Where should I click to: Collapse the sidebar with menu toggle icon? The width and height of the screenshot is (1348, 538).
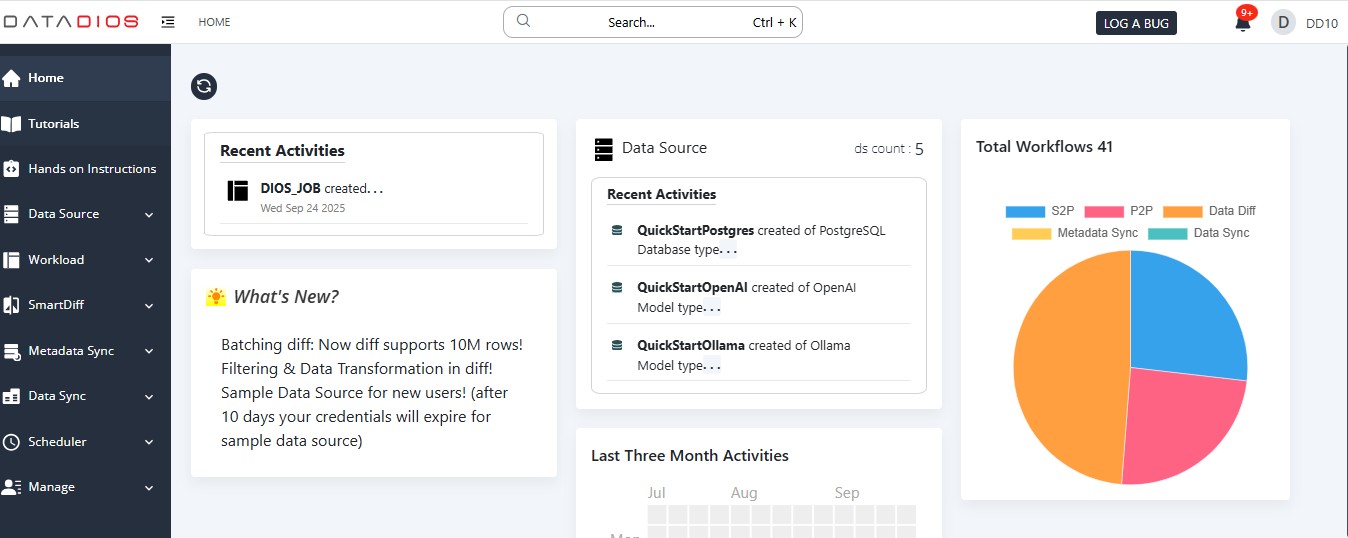coord(168,22)
